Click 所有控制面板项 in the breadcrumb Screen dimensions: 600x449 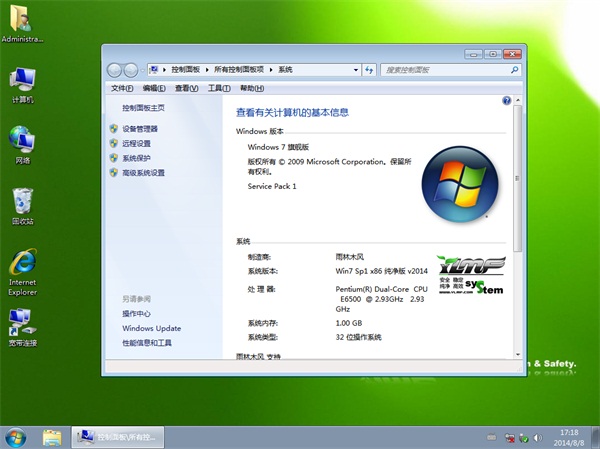(239, 70)
